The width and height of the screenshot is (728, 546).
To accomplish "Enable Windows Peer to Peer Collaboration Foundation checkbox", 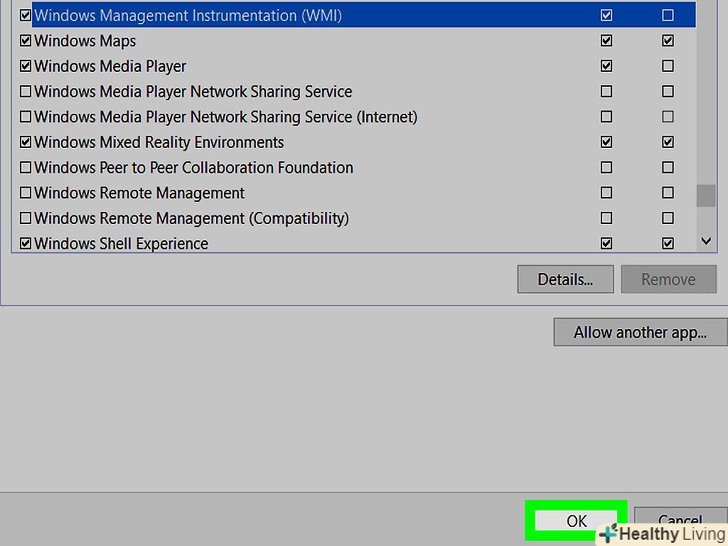I will 26,167.
